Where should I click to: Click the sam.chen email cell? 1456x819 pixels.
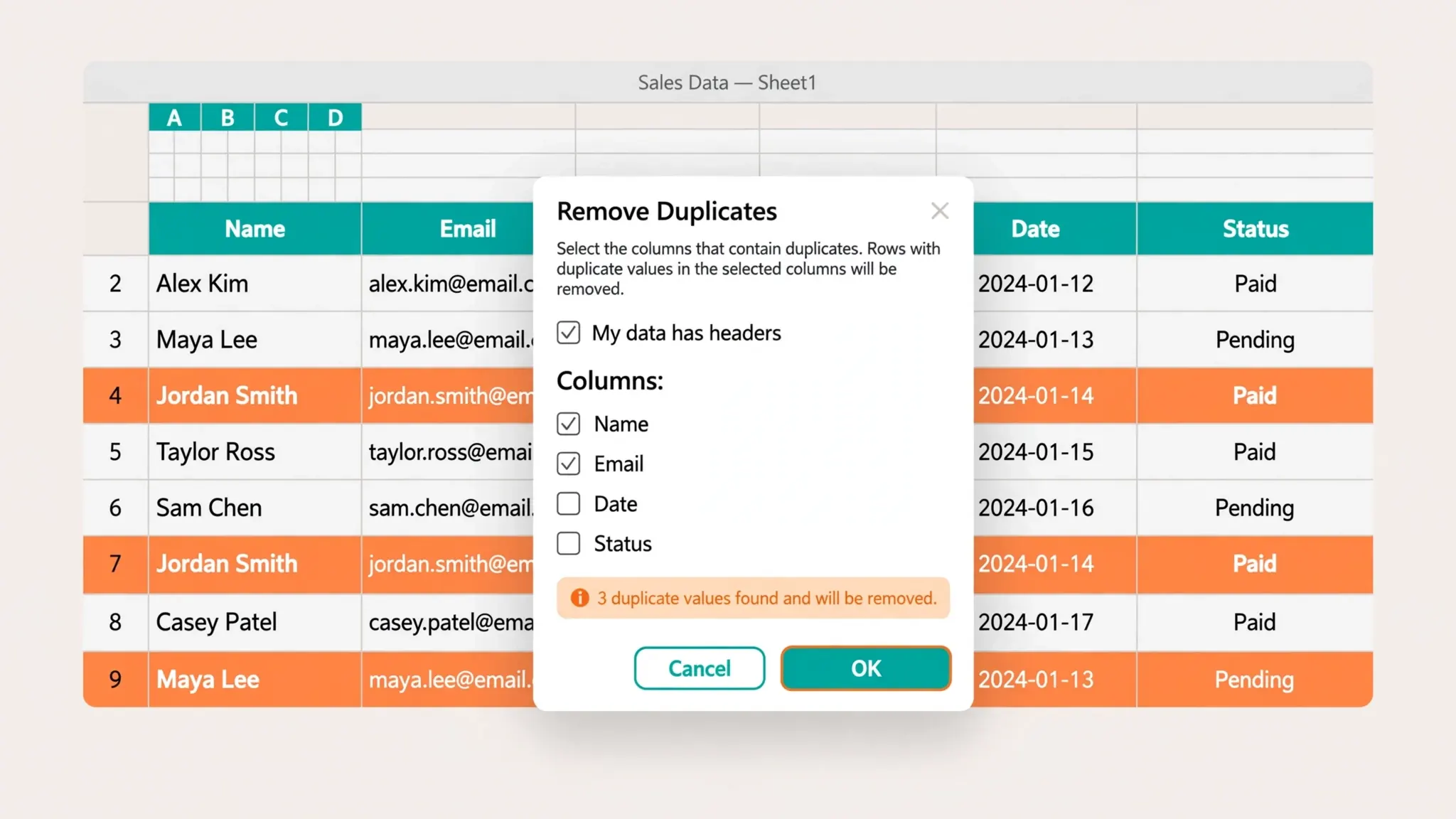448,508
